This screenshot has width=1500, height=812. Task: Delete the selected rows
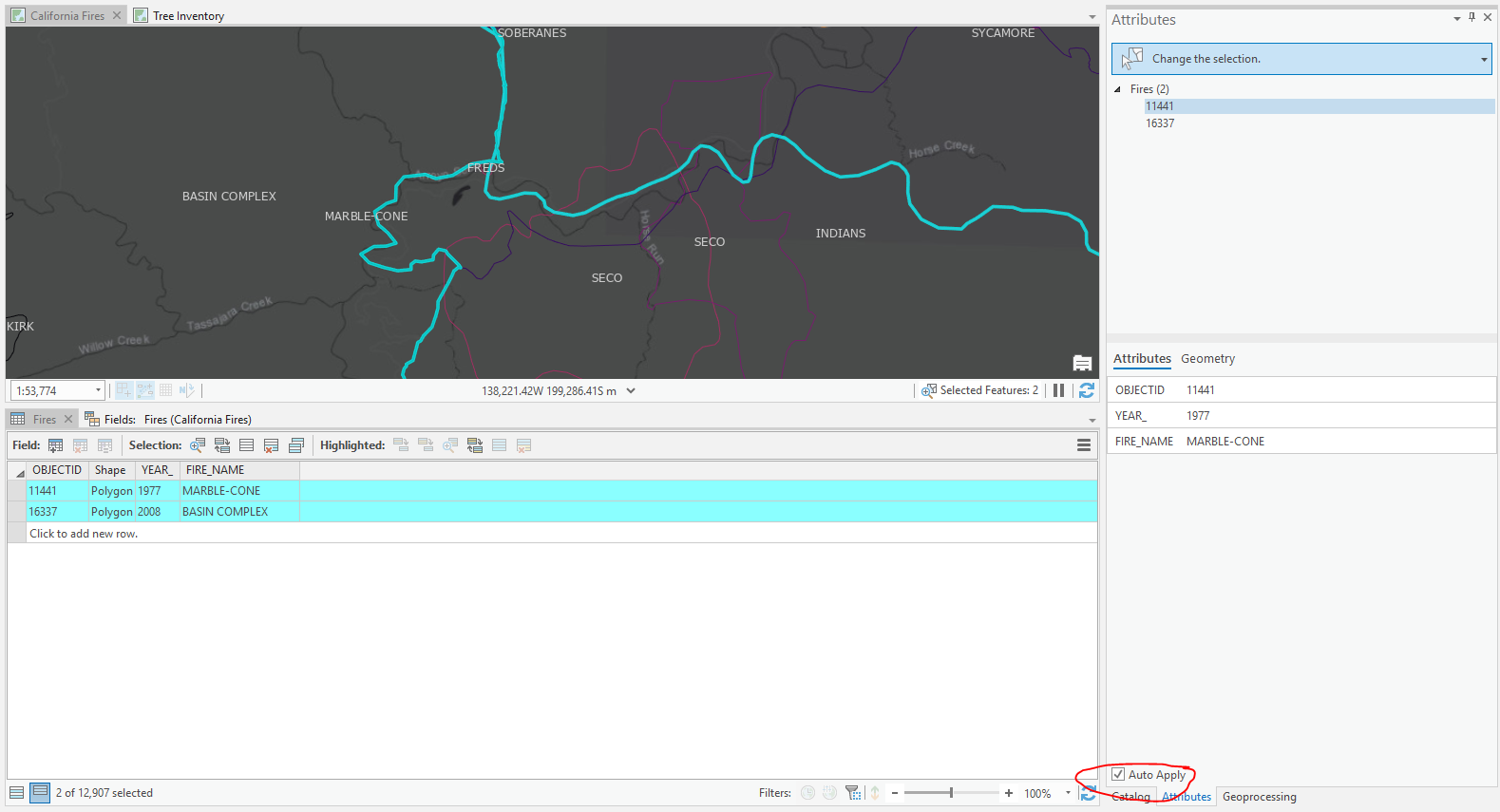[x=272, y=445]
